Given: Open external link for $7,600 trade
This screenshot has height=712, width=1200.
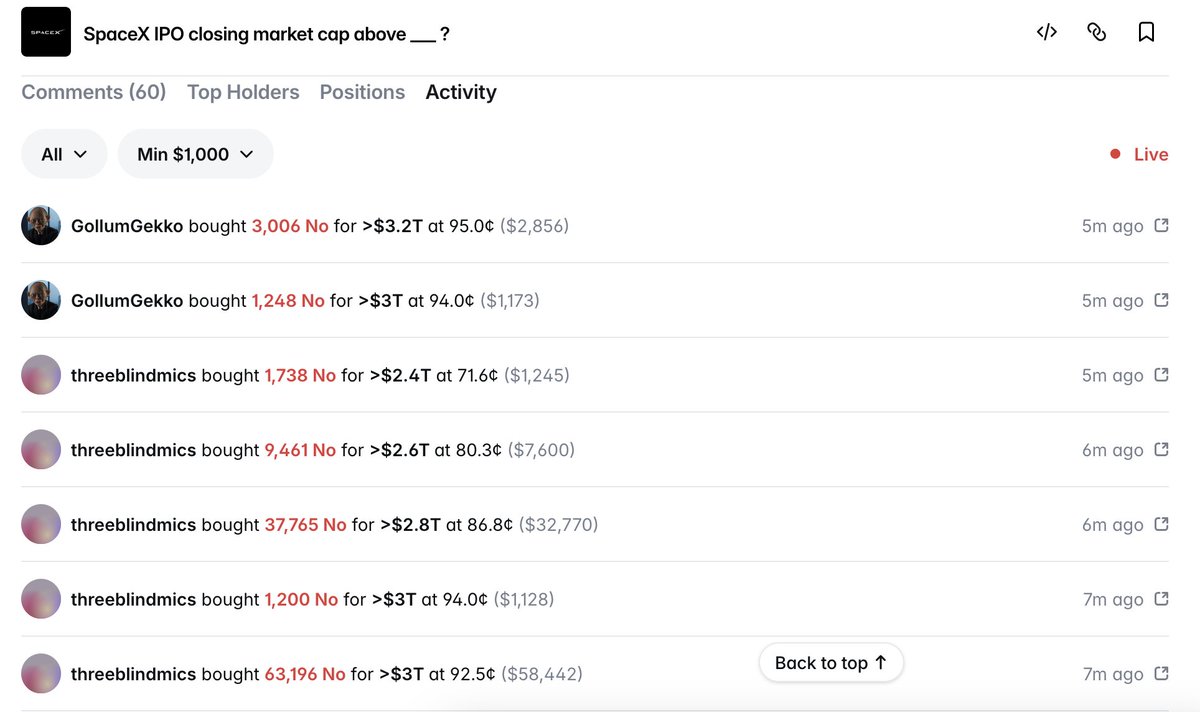Looking at the screenshot, I should (1161, 450).
